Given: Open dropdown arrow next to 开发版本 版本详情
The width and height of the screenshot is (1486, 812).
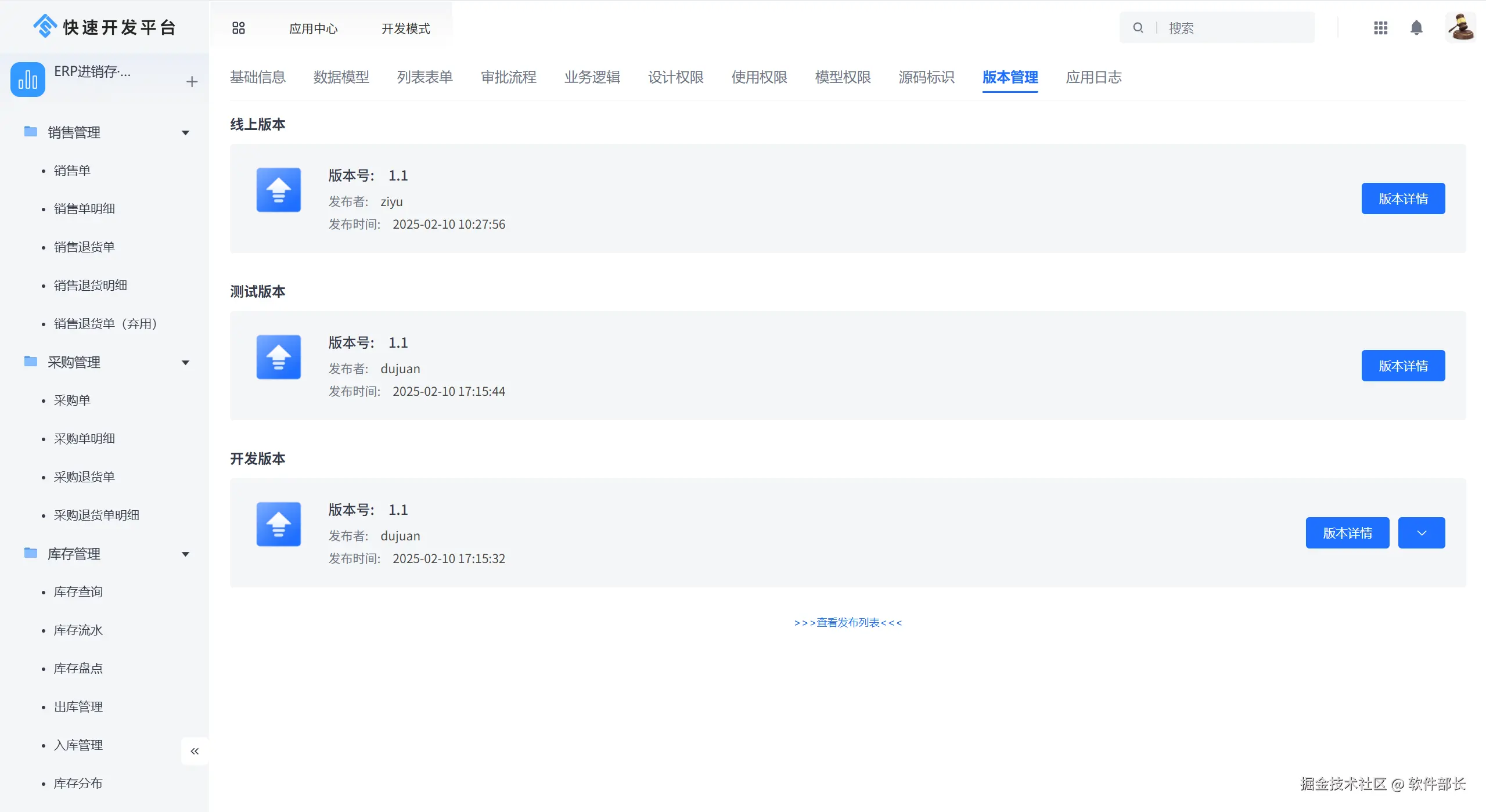Looking at the screenshot, I should tap(1421, 533).
